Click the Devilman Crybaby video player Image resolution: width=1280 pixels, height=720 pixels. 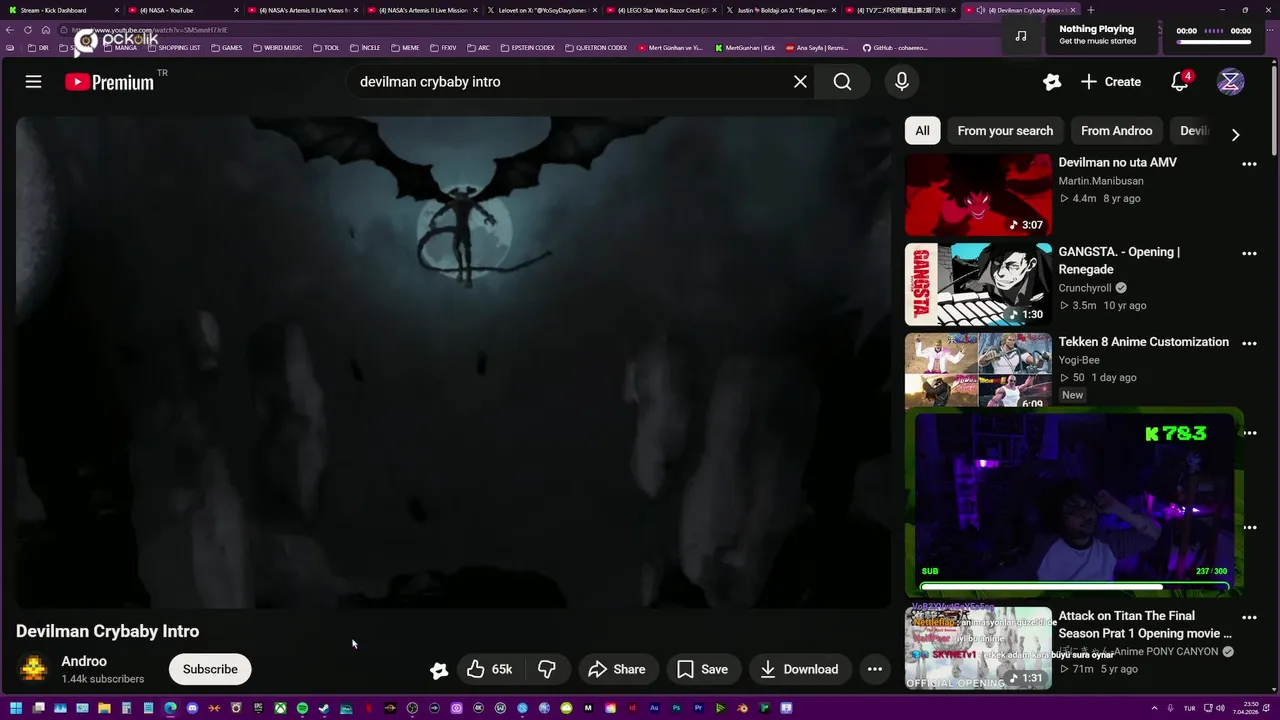tap(453, 362)
